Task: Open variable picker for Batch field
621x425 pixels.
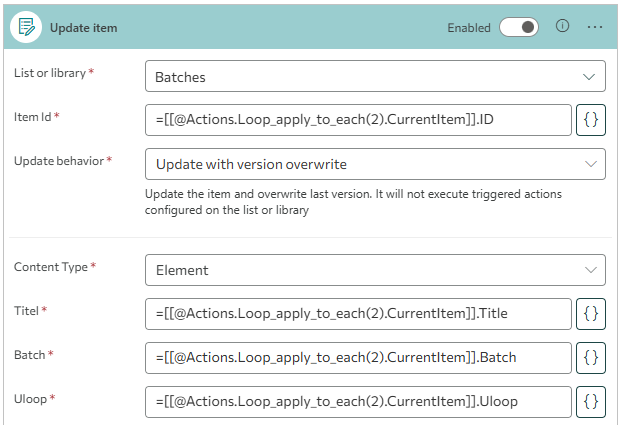Action: 591,357
